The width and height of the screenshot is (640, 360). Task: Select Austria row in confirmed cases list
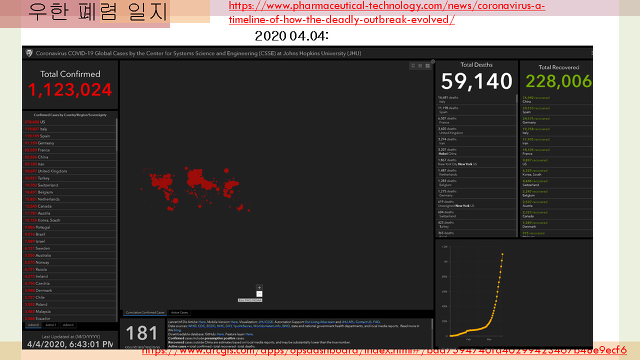(x=70, y=213)
